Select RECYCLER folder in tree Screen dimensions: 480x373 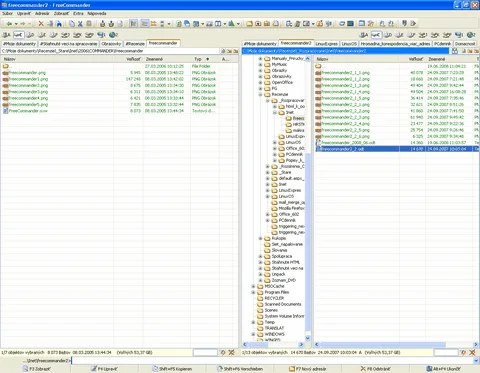point(274,298)
